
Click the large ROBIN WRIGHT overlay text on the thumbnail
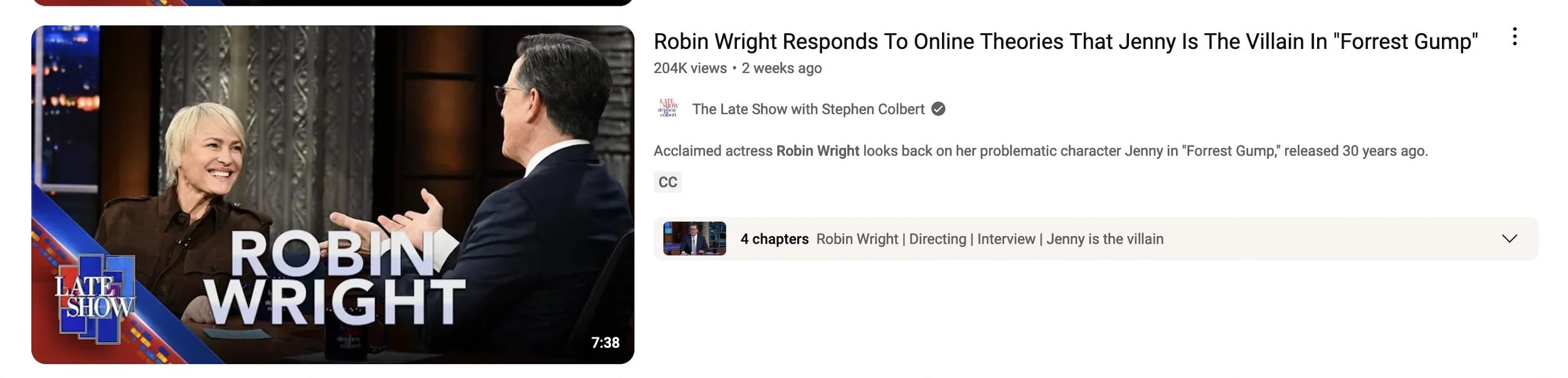(x=336, y=278)
